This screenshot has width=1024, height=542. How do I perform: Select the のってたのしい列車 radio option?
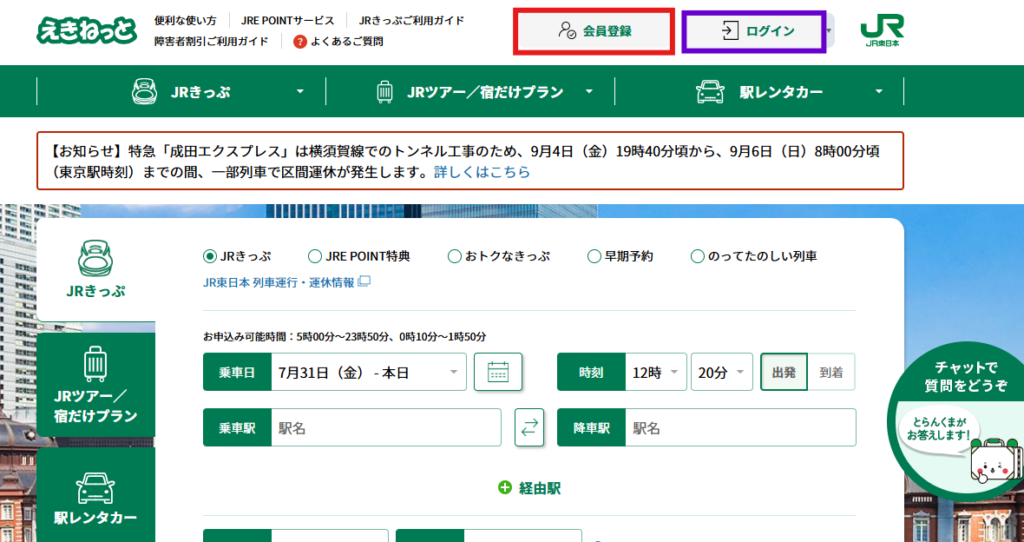697,257
